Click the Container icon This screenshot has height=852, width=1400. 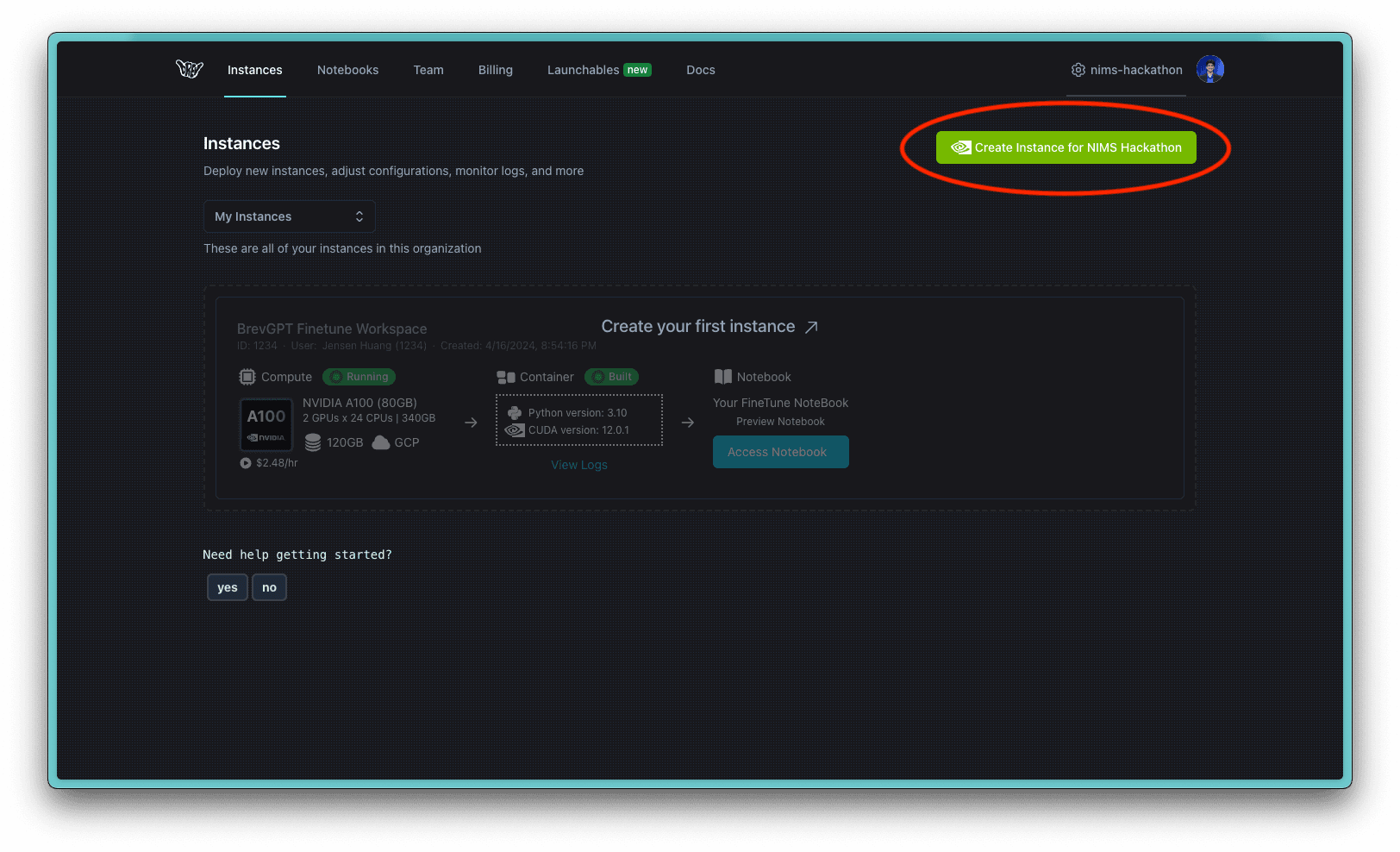506,377
